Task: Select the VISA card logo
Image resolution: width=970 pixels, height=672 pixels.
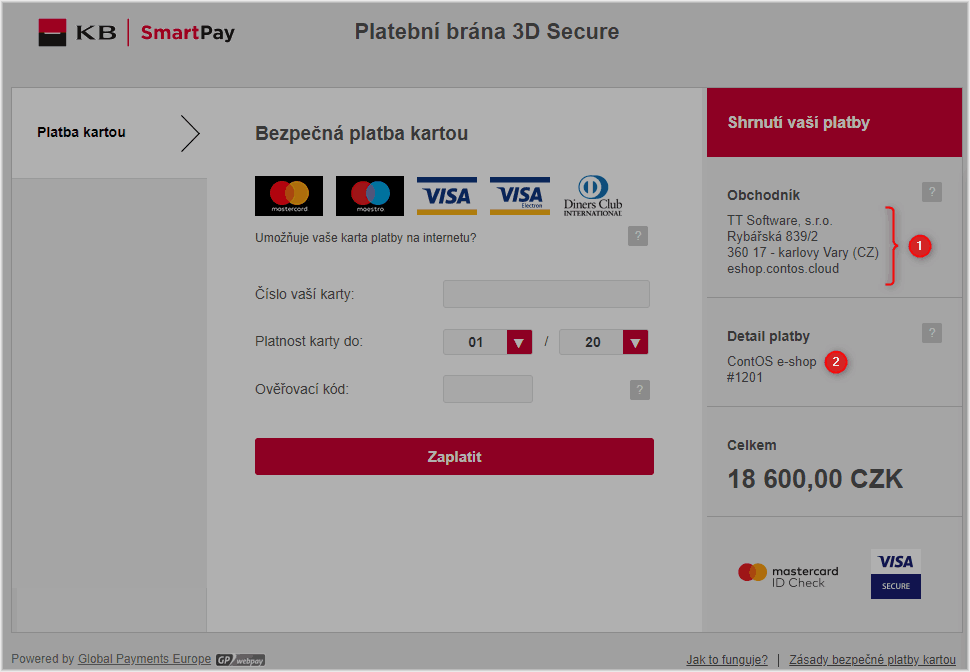Action: click(447, 196)
